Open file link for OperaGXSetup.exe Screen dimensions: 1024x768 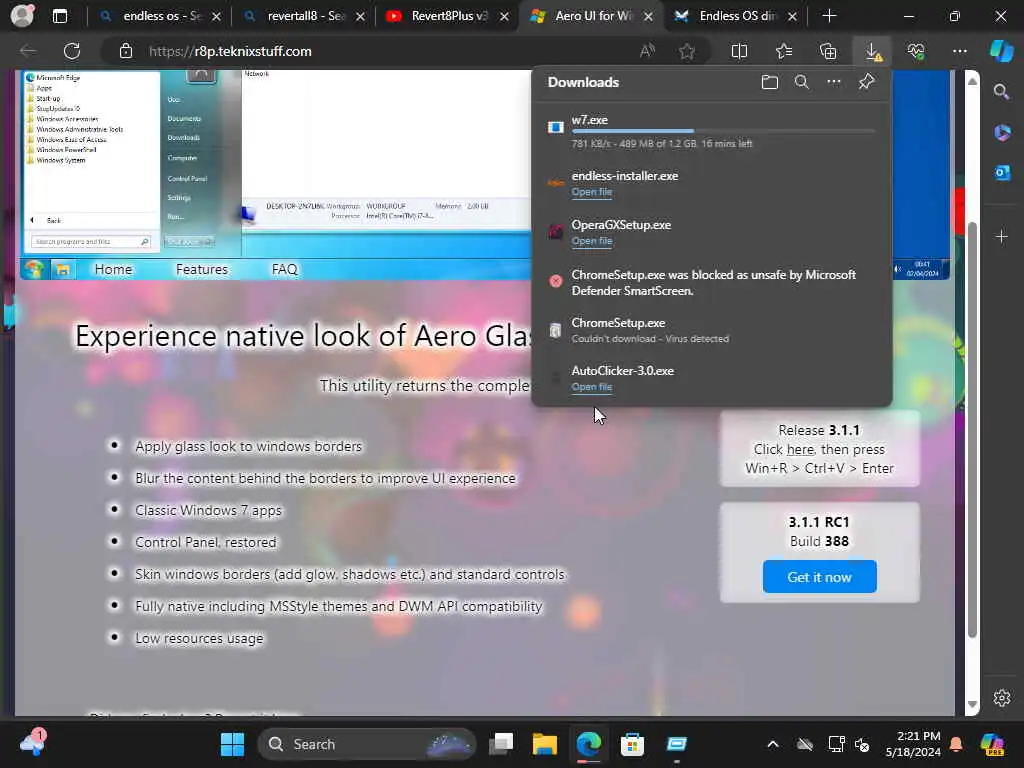tap(592, 241)
